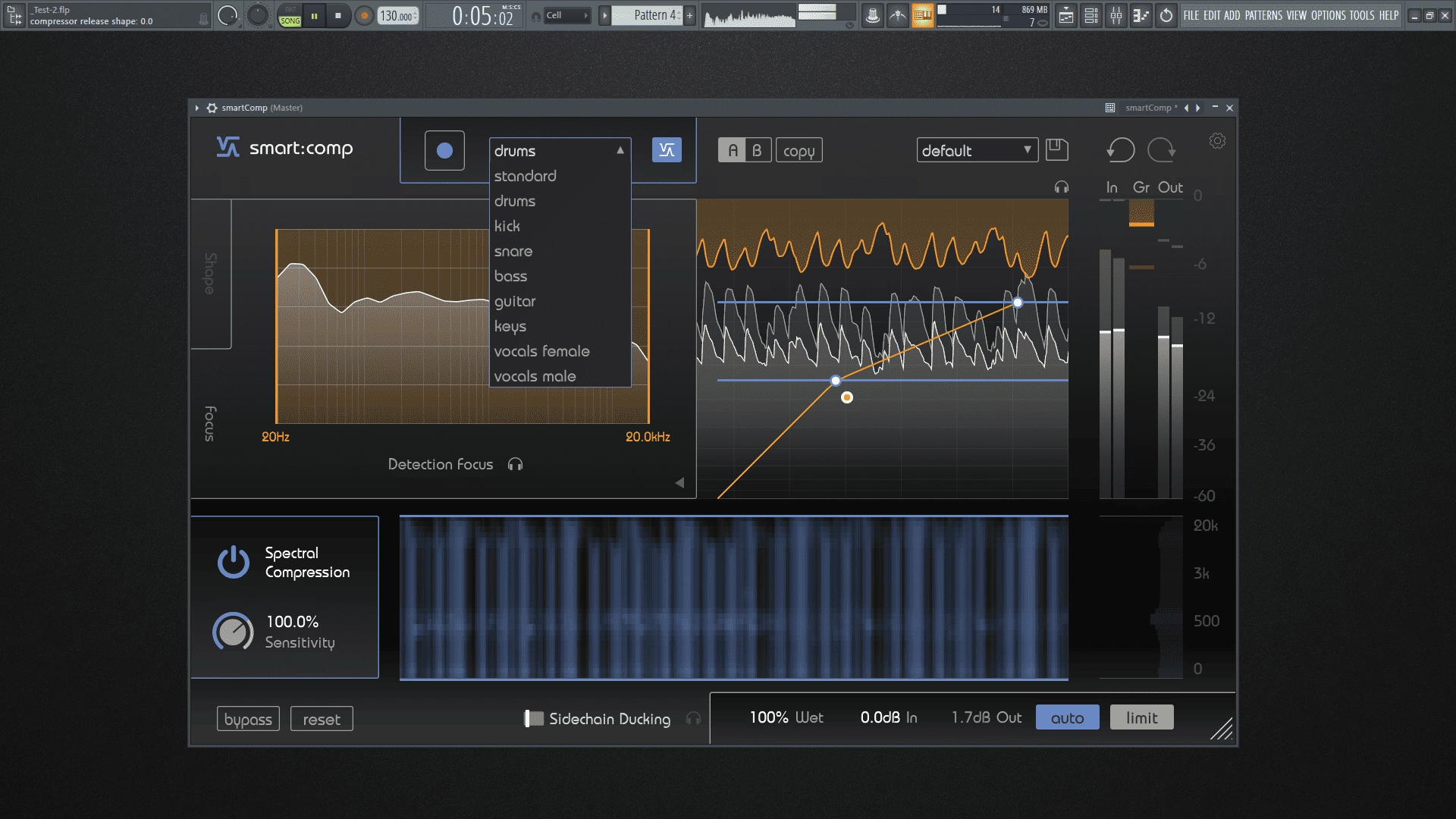Stop playback in transport bar
The height and width of the screenshot is (819, 1456).
[338, 15]
